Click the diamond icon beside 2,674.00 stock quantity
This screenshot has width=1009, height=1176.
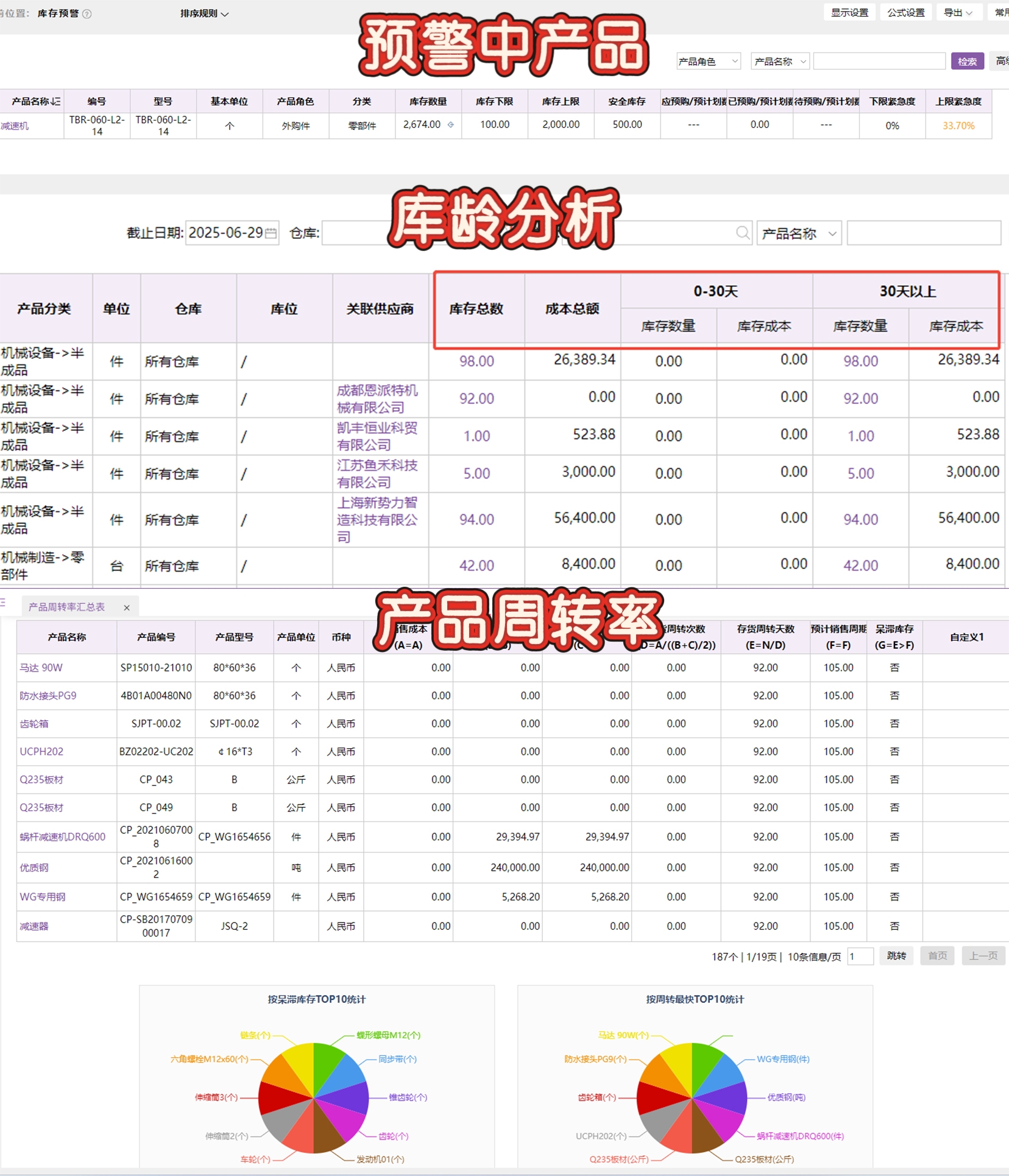click(x=451, y=124)
